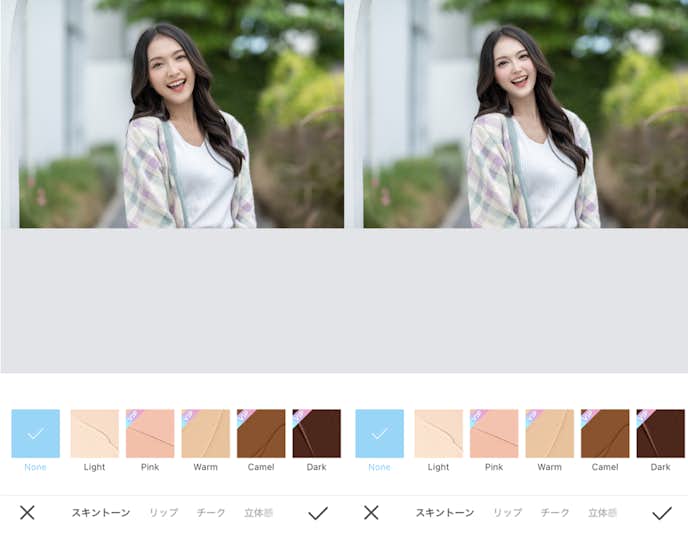This screenshot has height=535, width=688.
Task: Select None skin tone in right editor
Action: coord(379,434)
